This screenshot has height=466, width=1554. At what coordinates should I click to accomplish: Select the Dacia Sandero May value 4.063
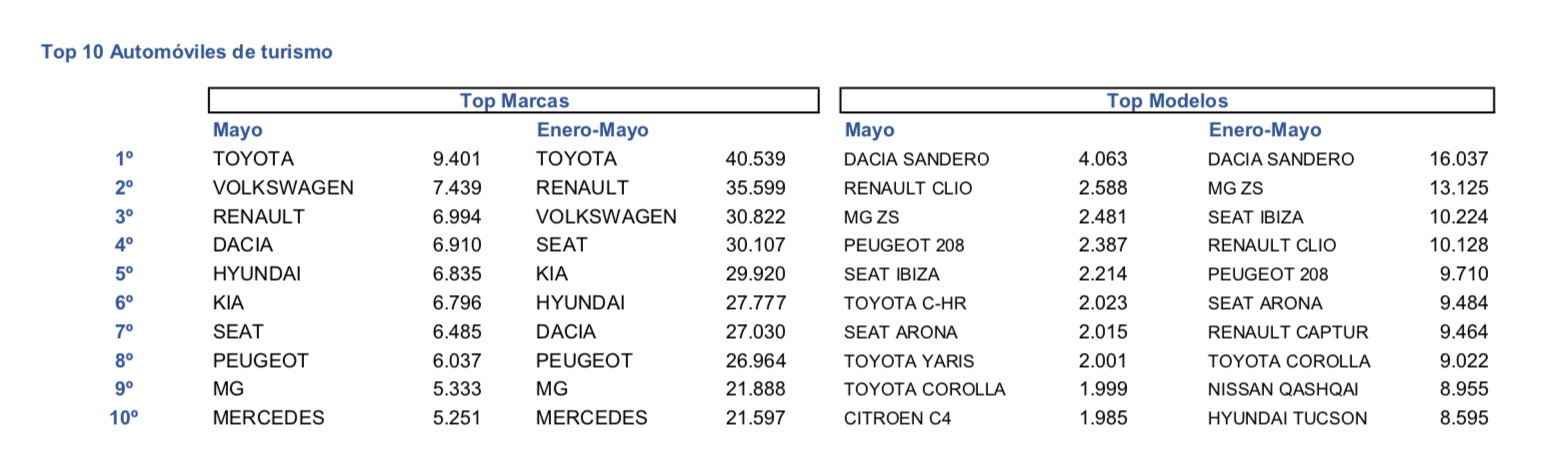pyautogui.click(x=1103, y=159)
